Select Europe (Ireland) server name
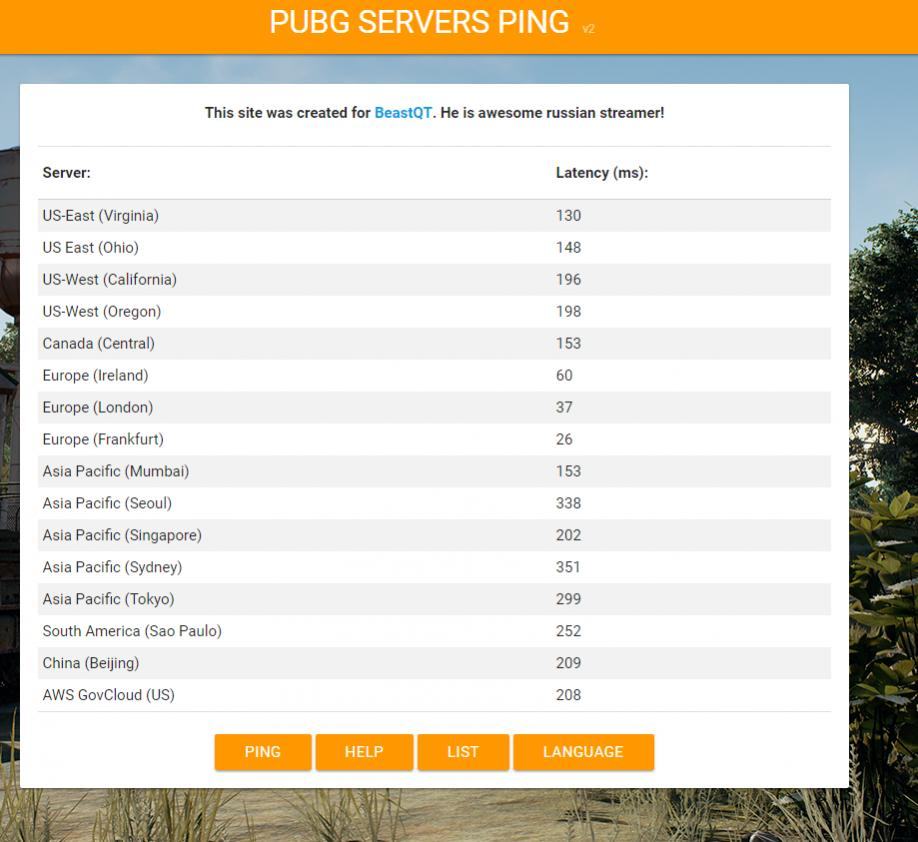 click(x=95, y=375)
